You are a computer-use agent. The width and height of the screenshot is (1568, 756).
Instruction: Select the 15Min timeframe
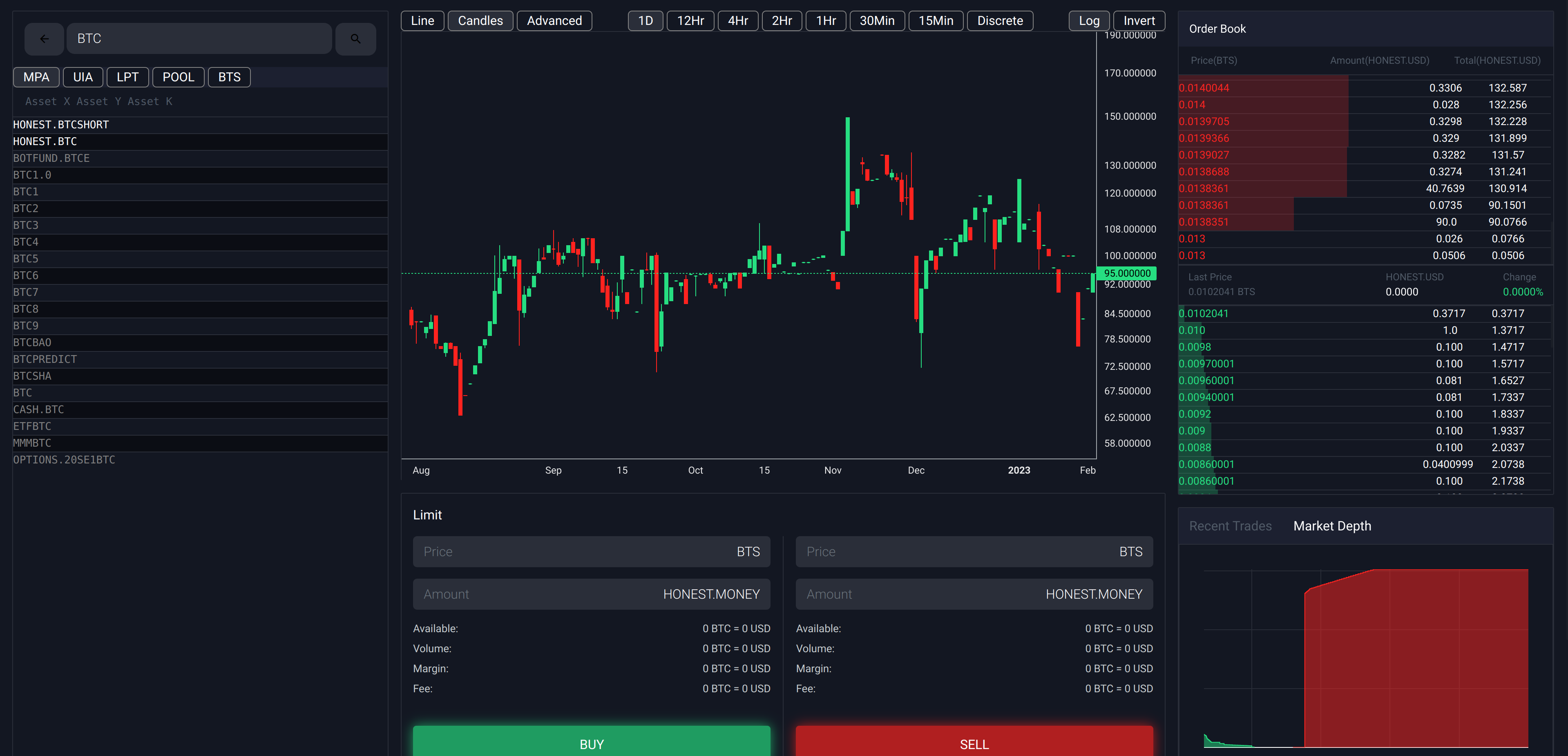coord(935,21)
